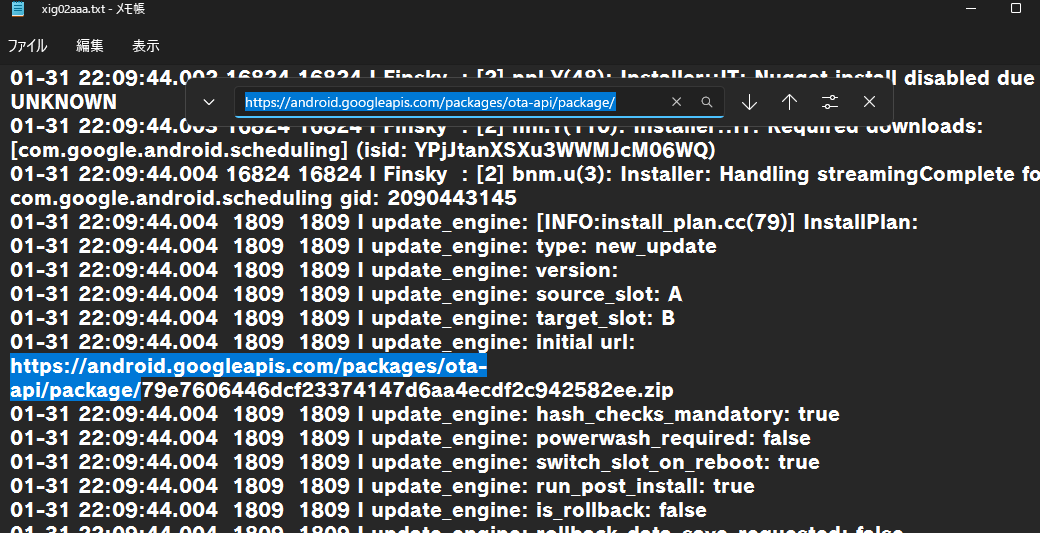
Task: Click the Notepad app icon in title bar
Action: 18,9
